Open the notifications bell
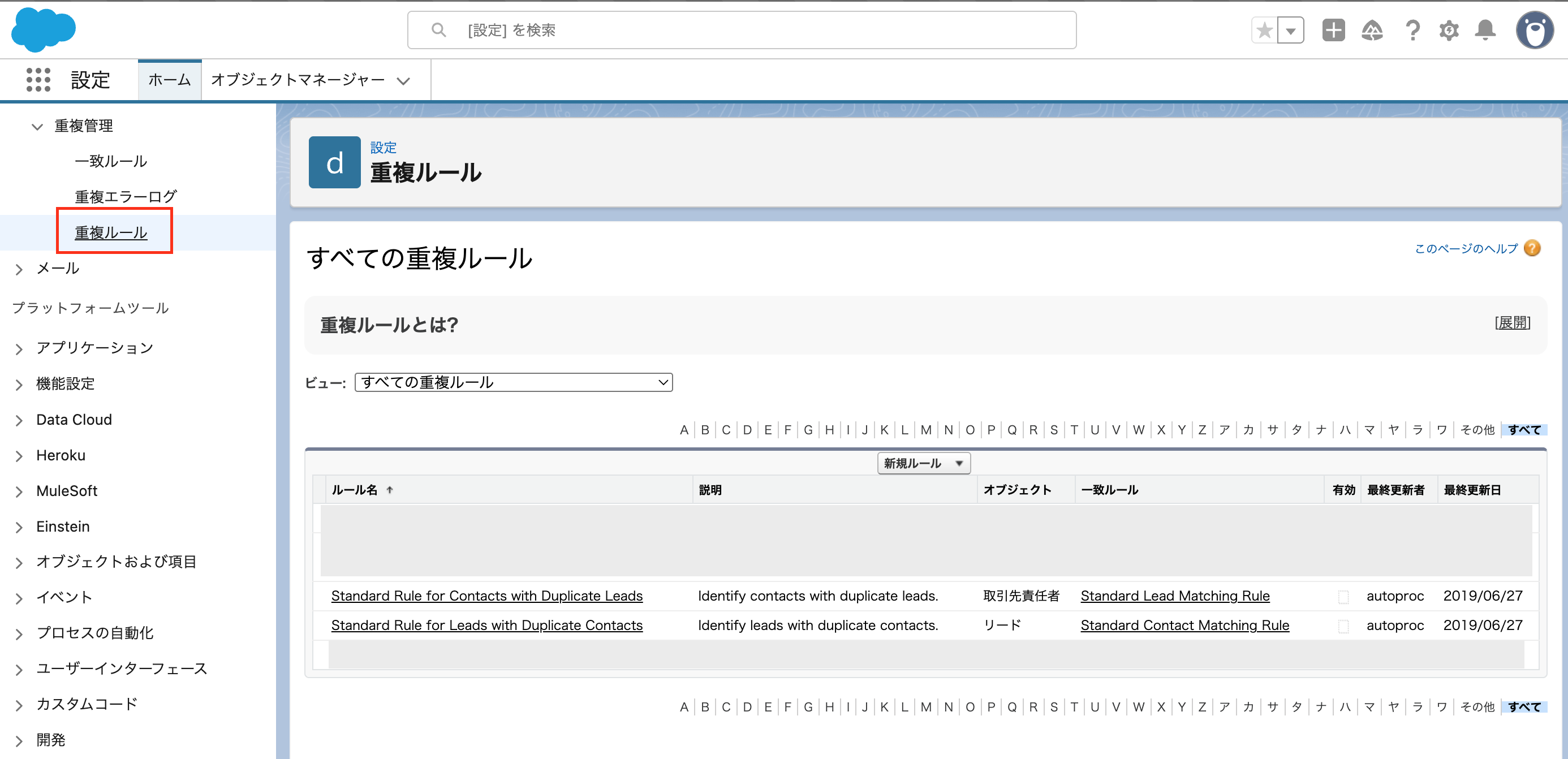The width and height of the screenshot is (1568, 759). pyautogui.click(x=1485, y=30)
